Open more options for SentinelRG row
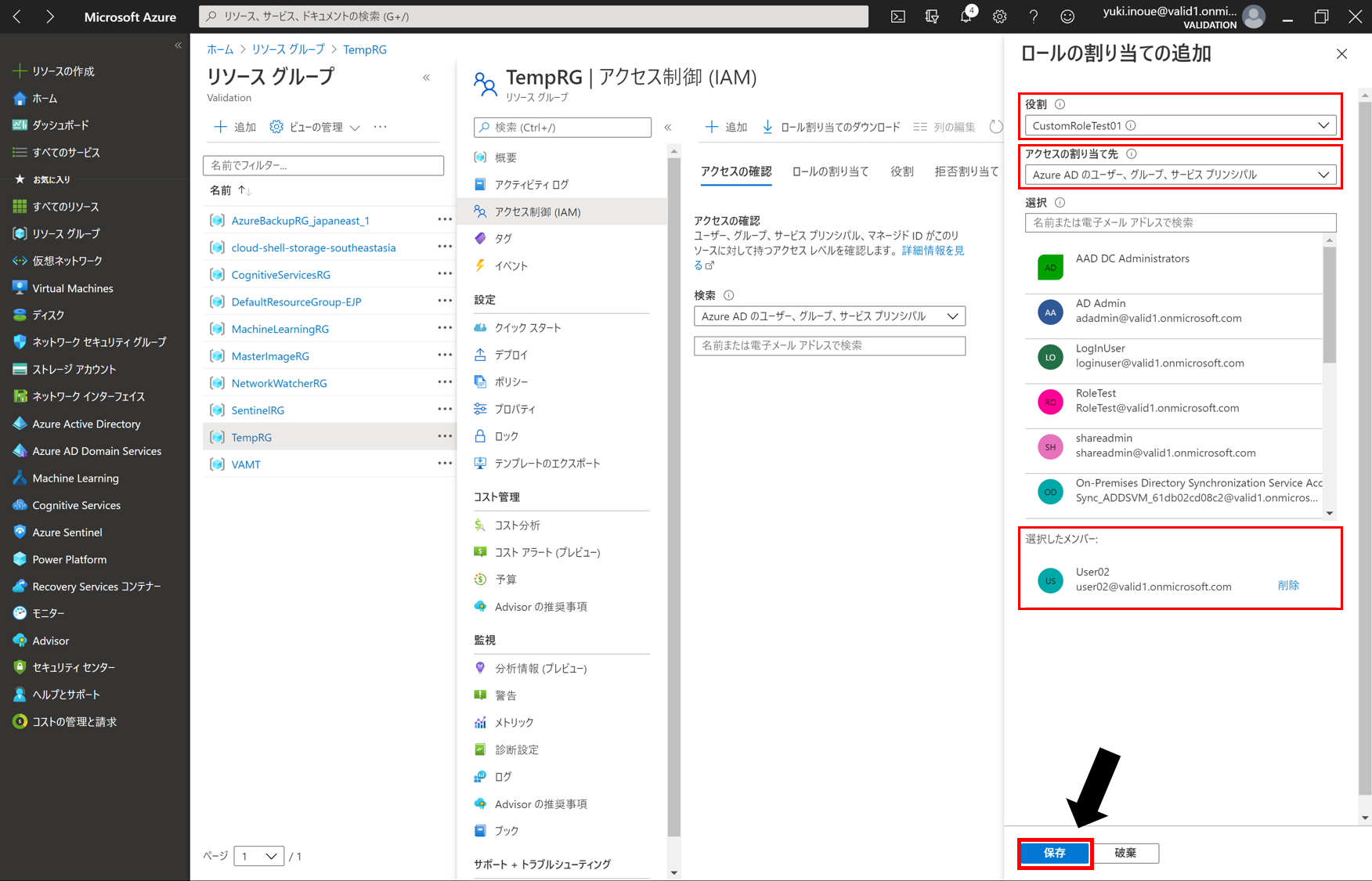Image resolution: width=1372 pixels, height=881 pixels. [445, 410]
